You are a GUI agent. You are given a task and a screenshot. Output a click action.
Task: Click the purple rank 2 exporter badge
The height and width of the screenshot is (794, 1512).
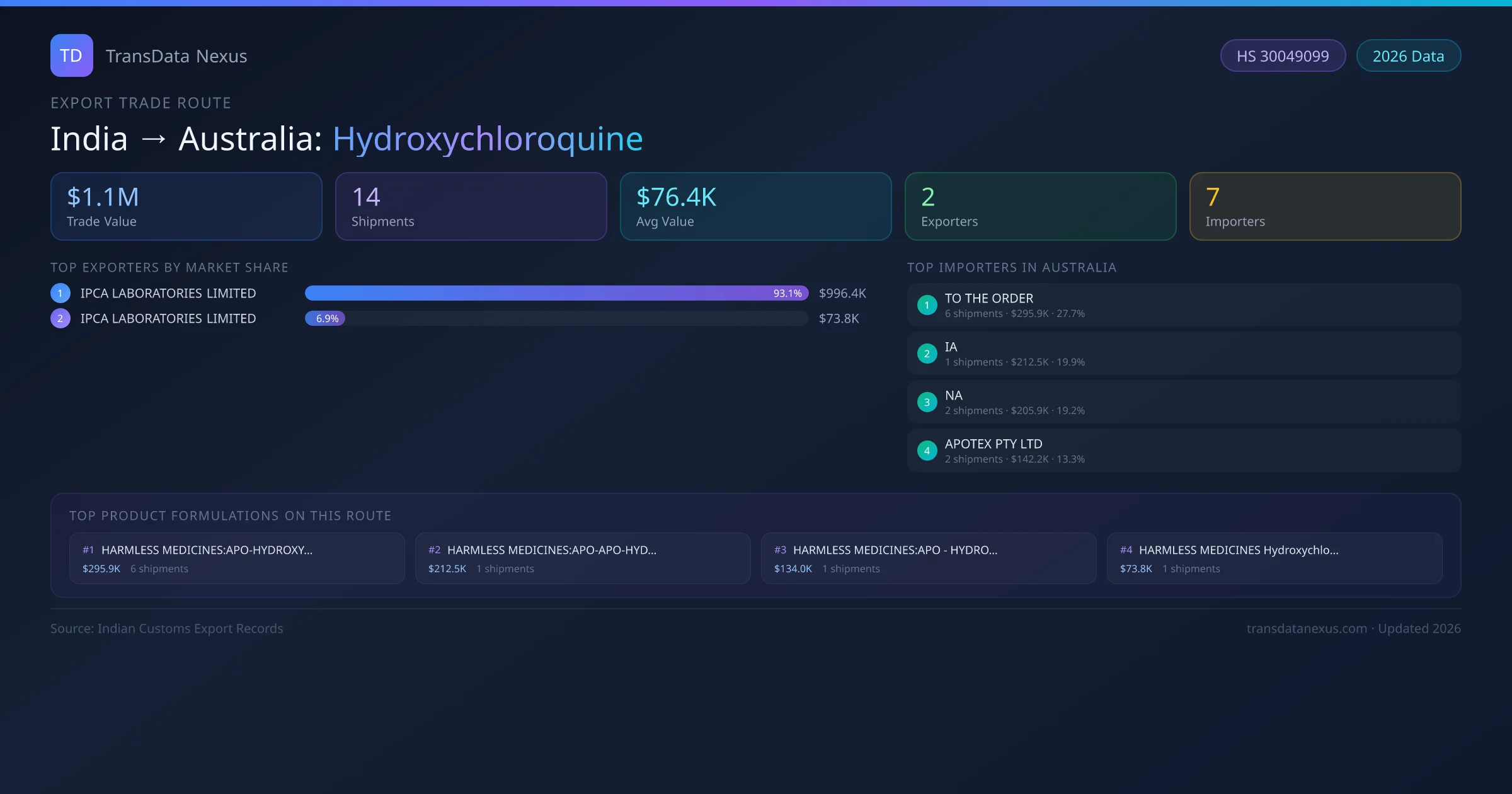pyautogui.click(x=60, y=318)
